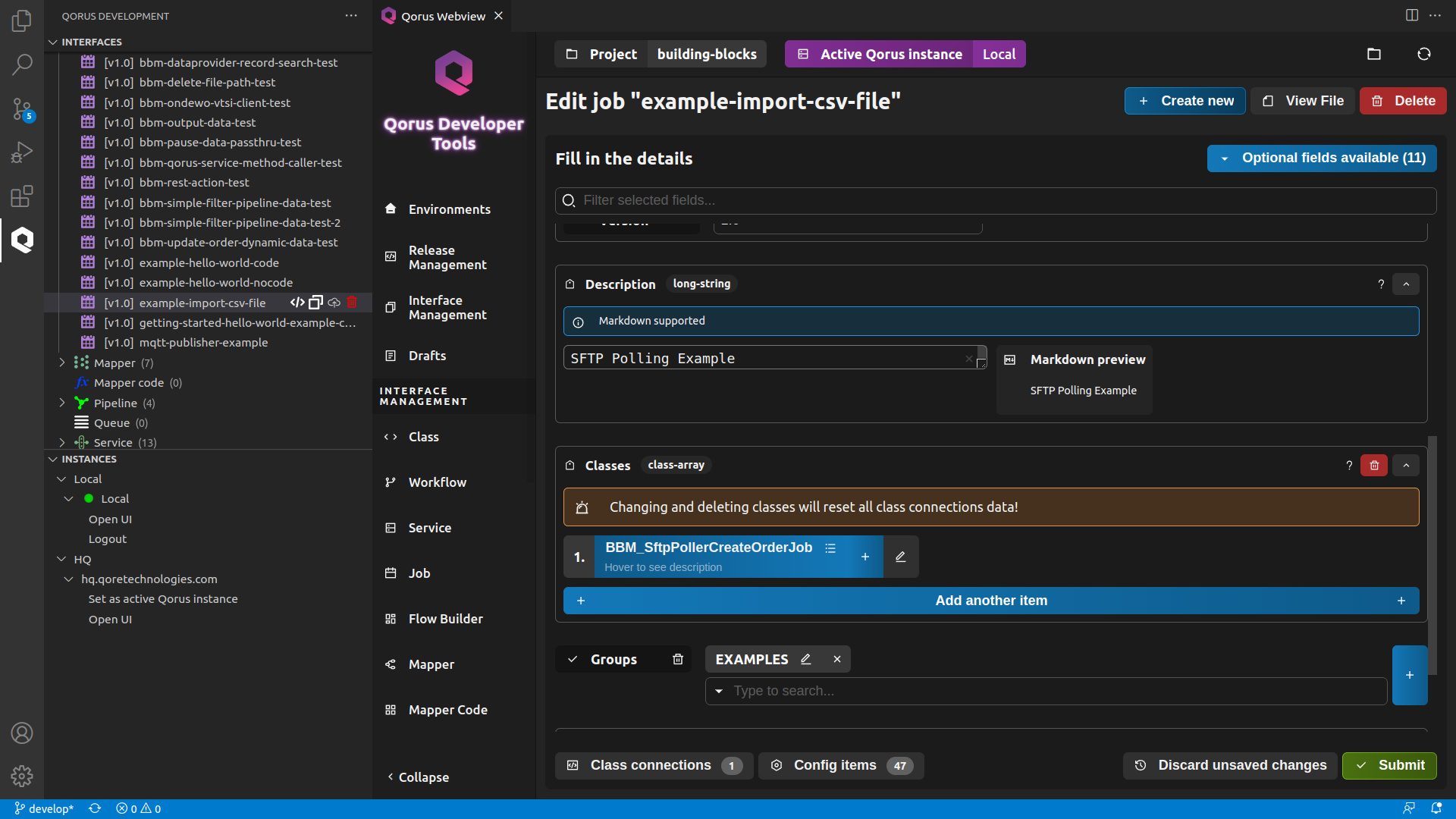Toggle the description section collapse arrow
Screen dimensions: 1456x819
[x=1406, y=283]
